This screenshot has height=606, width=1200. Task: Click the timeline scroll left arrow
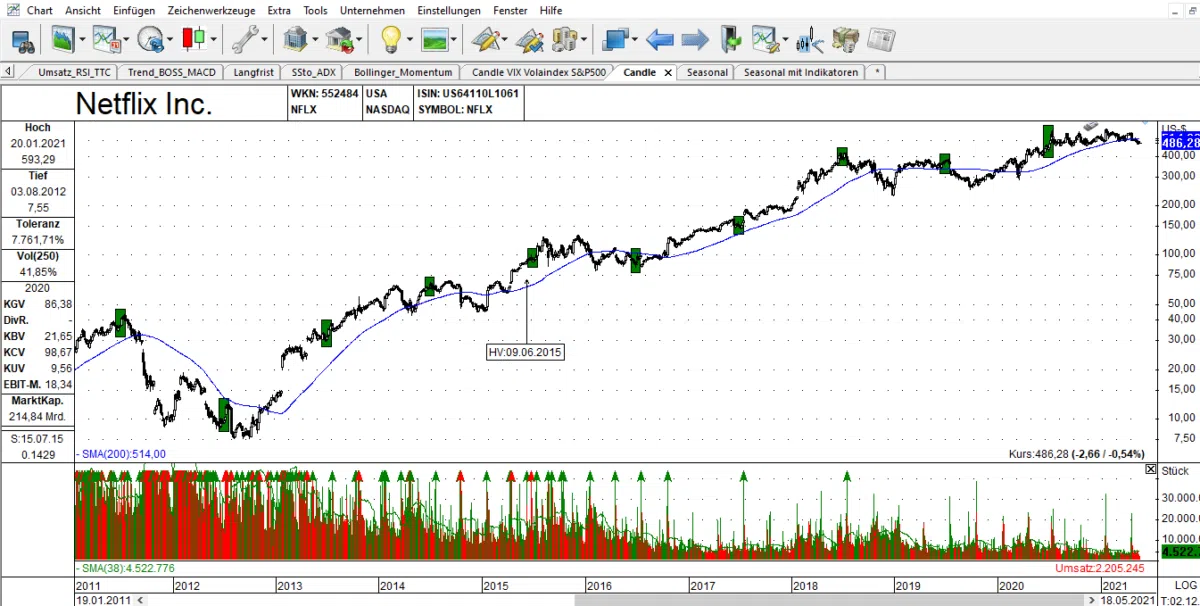pyautogui.click(x=140, y=600)
